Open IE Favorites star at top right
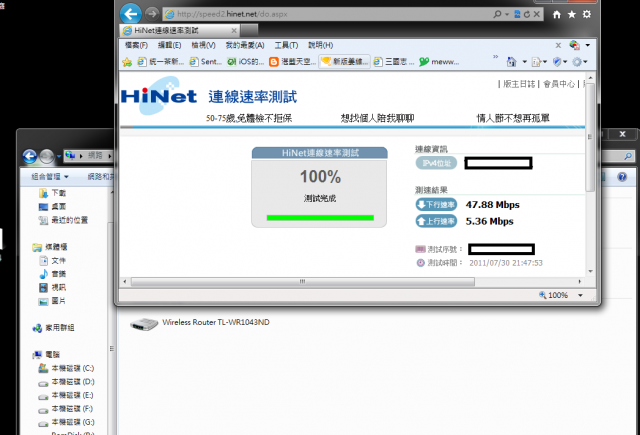The image size is (640, 435). tap(572, 14)
